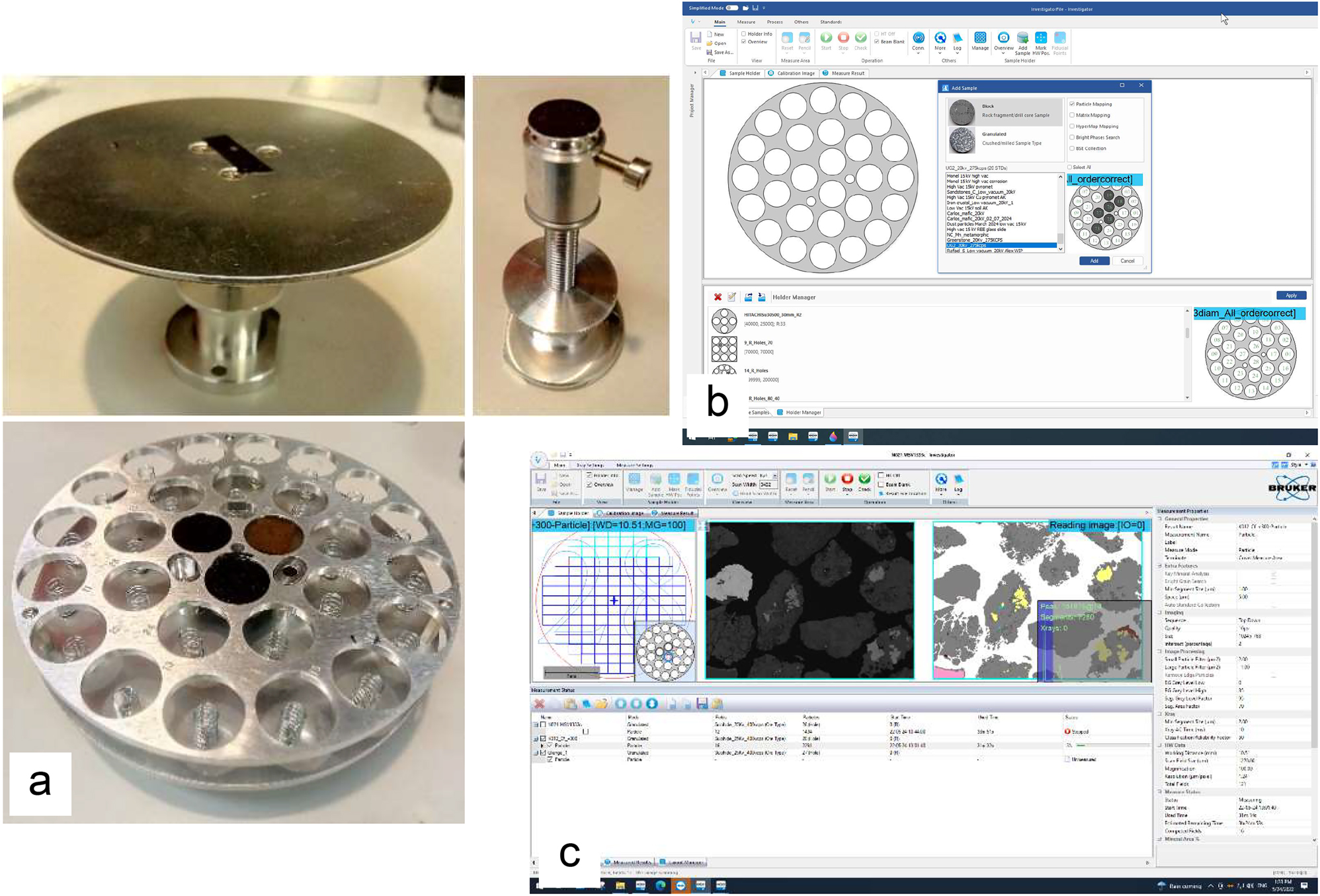Click the Add button in the Add Sample dialog
The width and height of the screenshot is (1320, 896).
coord(1094,261)
